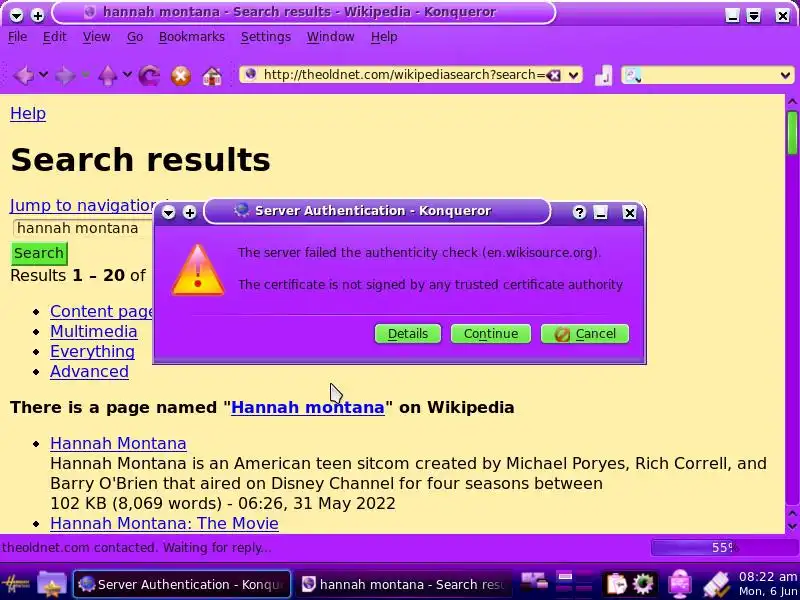The width and height of the screenshot is (800, 600).
Task: Open the Hannah Montana: The Movie result
Action: pyautogui.click(x=164, y=523)
